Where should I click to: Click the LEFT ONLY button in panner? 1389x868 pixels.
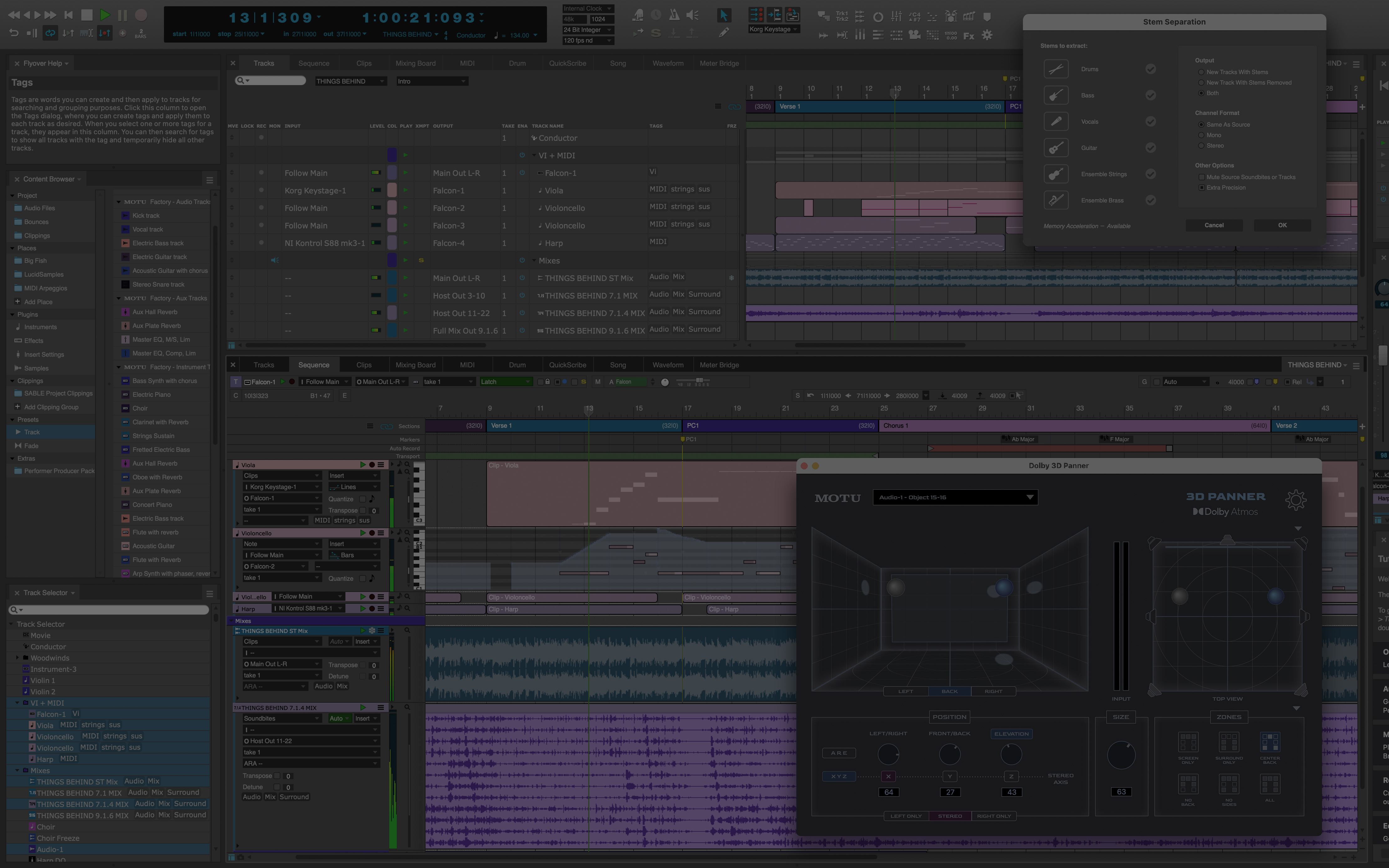[x=906, y=816]
